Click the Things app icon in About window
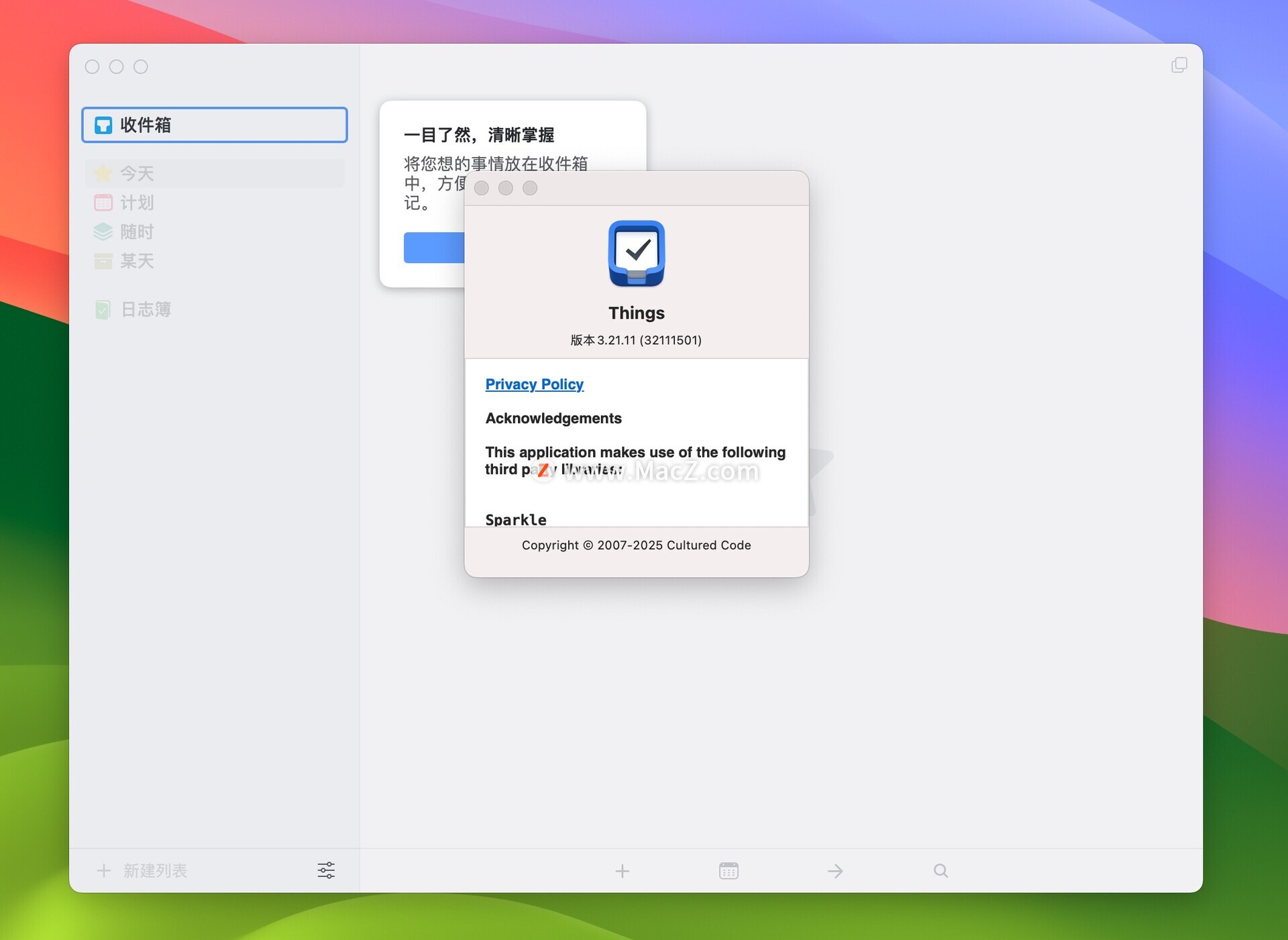Screen dimensions: 1288x940 [637, 254]
